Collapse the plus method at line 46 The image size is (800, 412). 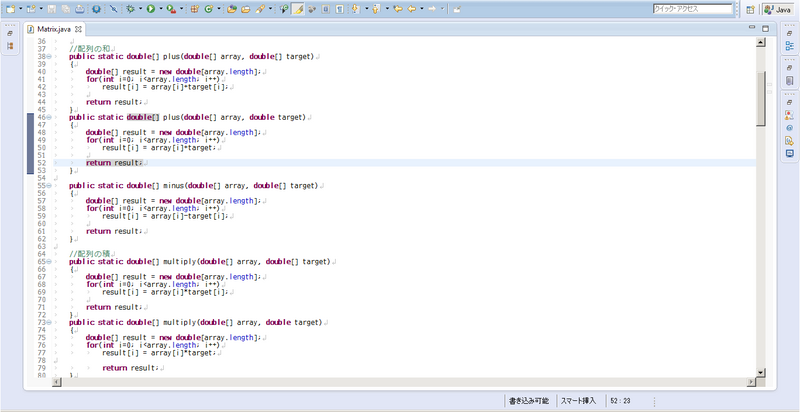pyautogui.click(x=49, y=117)
